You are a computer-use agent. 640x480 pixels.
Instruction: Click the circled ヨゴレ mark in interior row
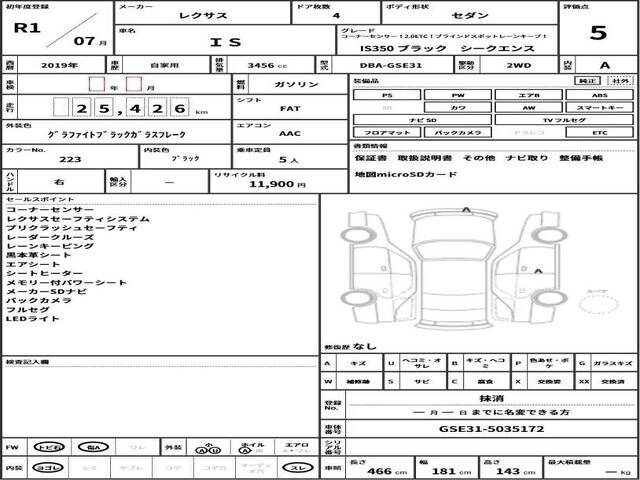[48, 467]
